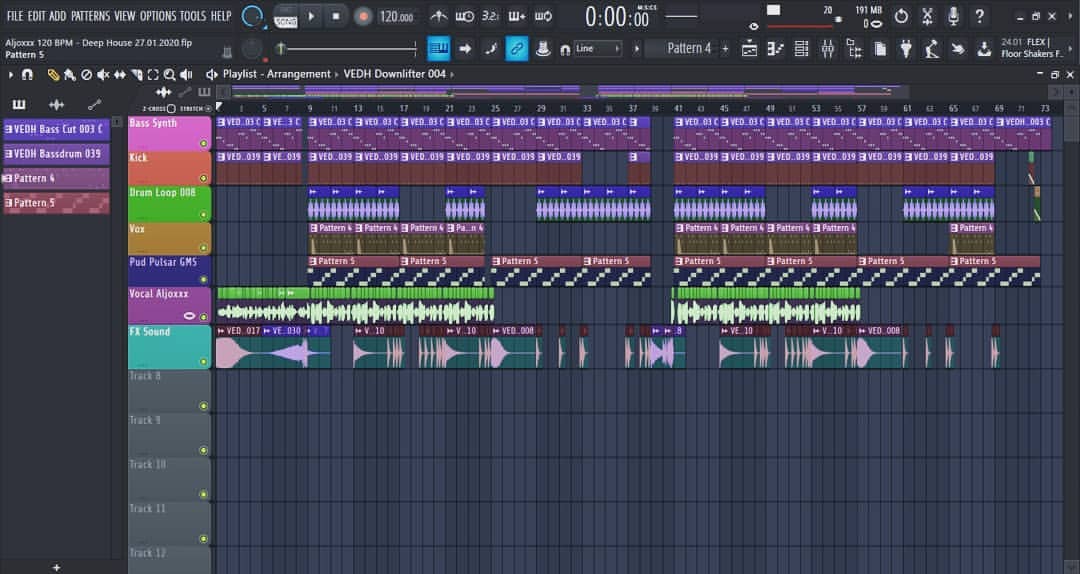Image resolution: width=1080 pixels, height=574 pixels.
Task: Open the Line snap dropdown
Action: tap(598, 48)
